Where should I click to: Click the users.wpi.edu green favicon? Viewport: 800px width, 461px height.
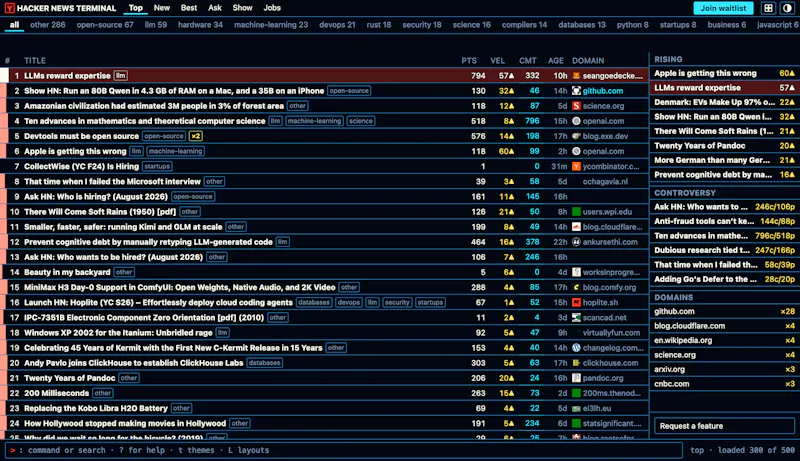[576, 212]
